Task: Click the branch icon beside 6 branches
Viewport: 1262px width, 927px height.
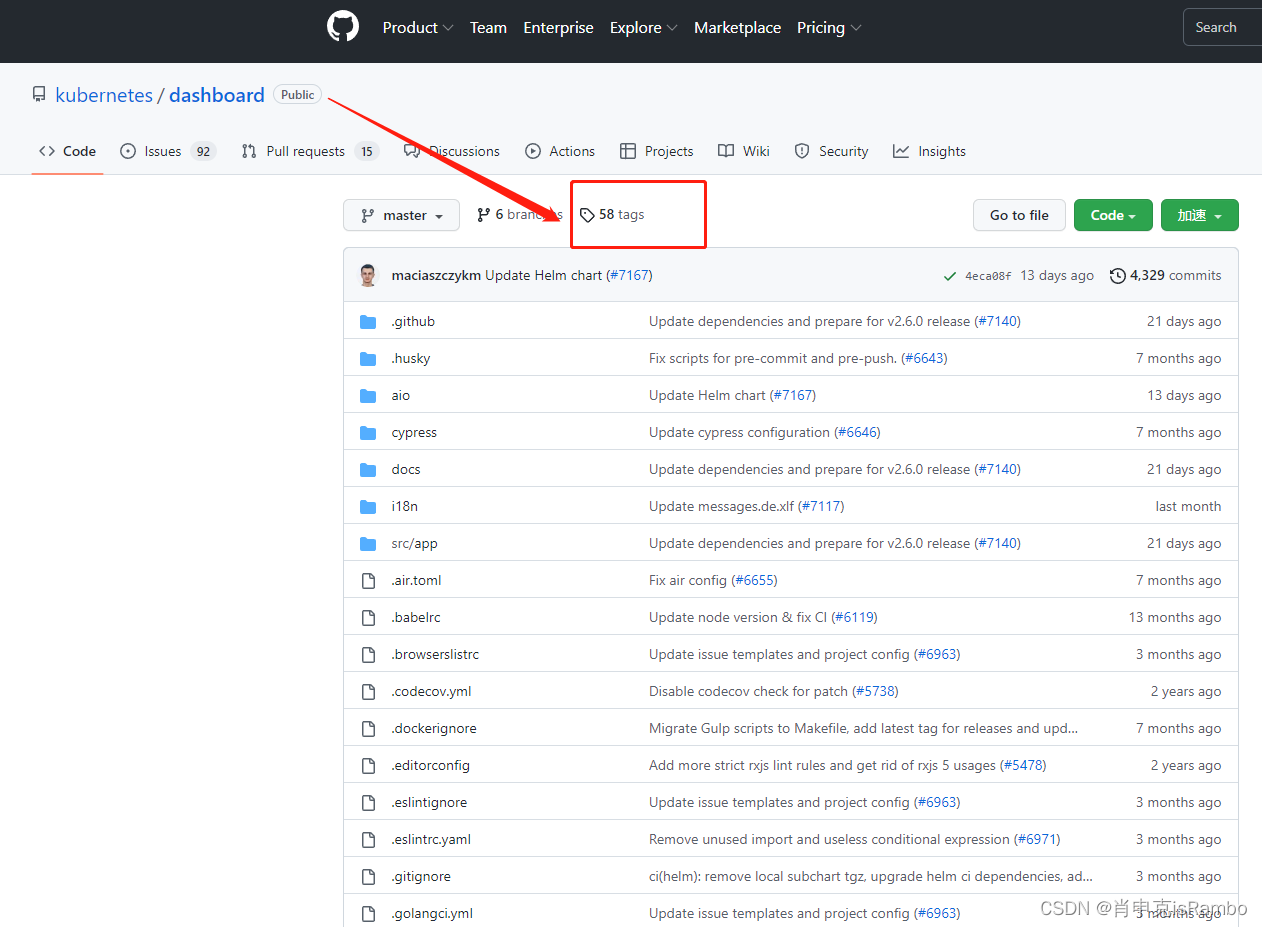Action: pos(484,215)
